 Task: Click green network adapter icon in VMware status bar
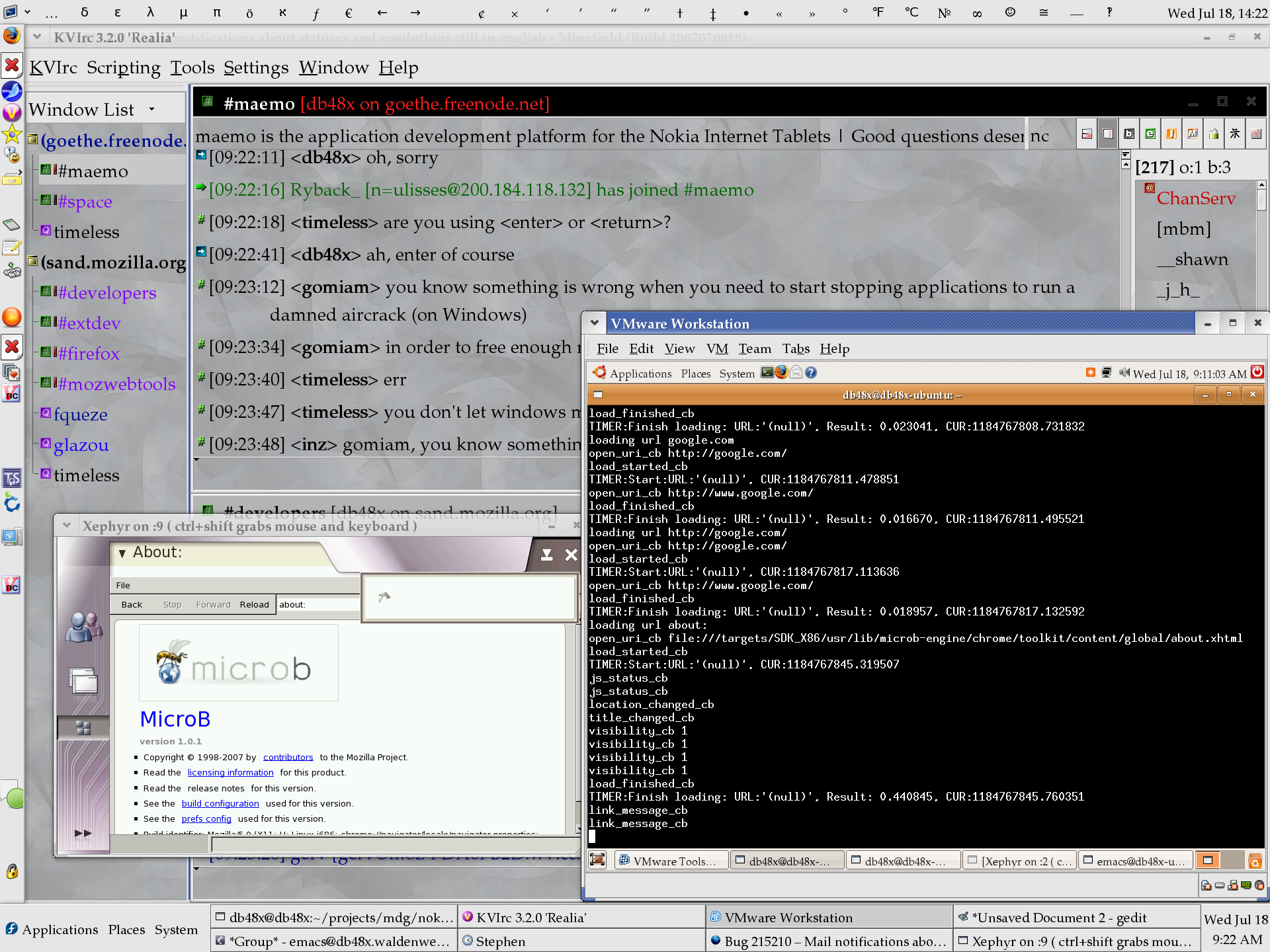click(x=1246, y=885)
